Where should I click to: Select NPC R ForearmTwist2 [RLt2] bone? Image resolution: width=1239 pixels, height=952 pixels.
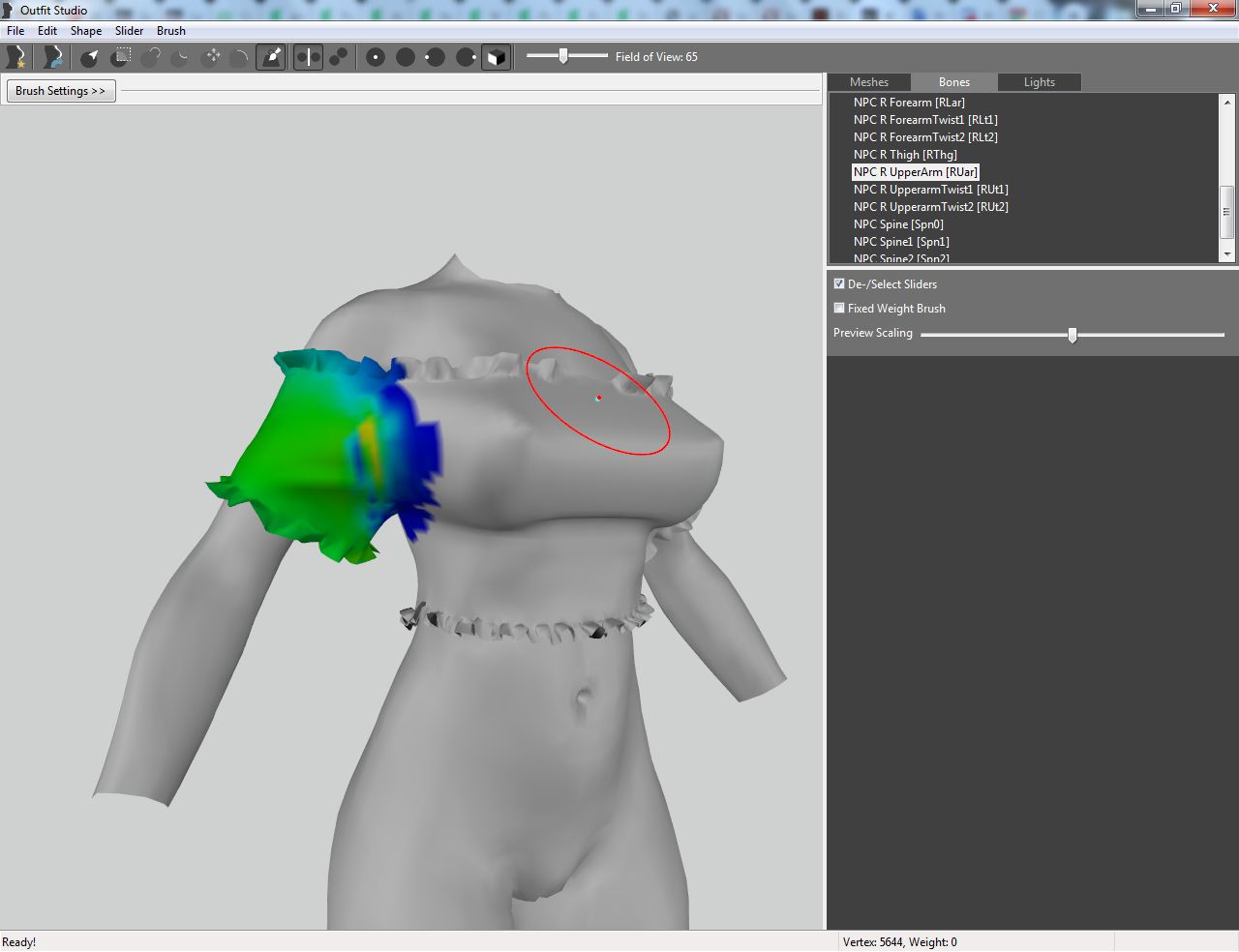point(925,137)
